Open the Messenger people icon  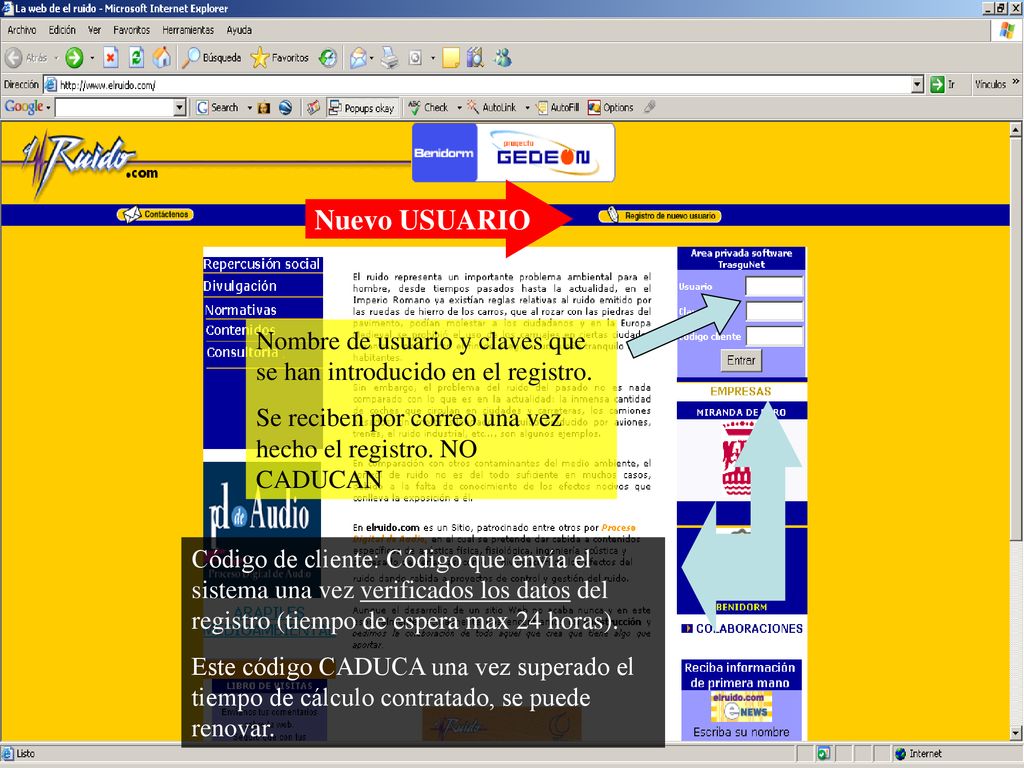502,58
